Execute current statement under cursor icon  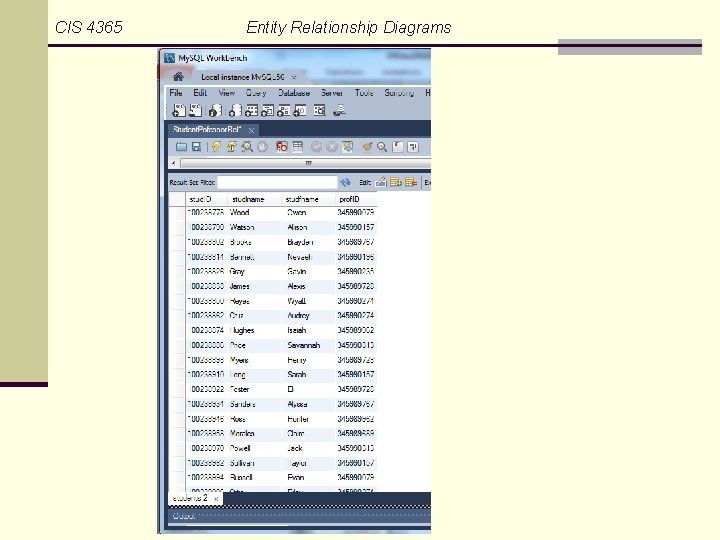pyautogui.click(x=231, y=147)
